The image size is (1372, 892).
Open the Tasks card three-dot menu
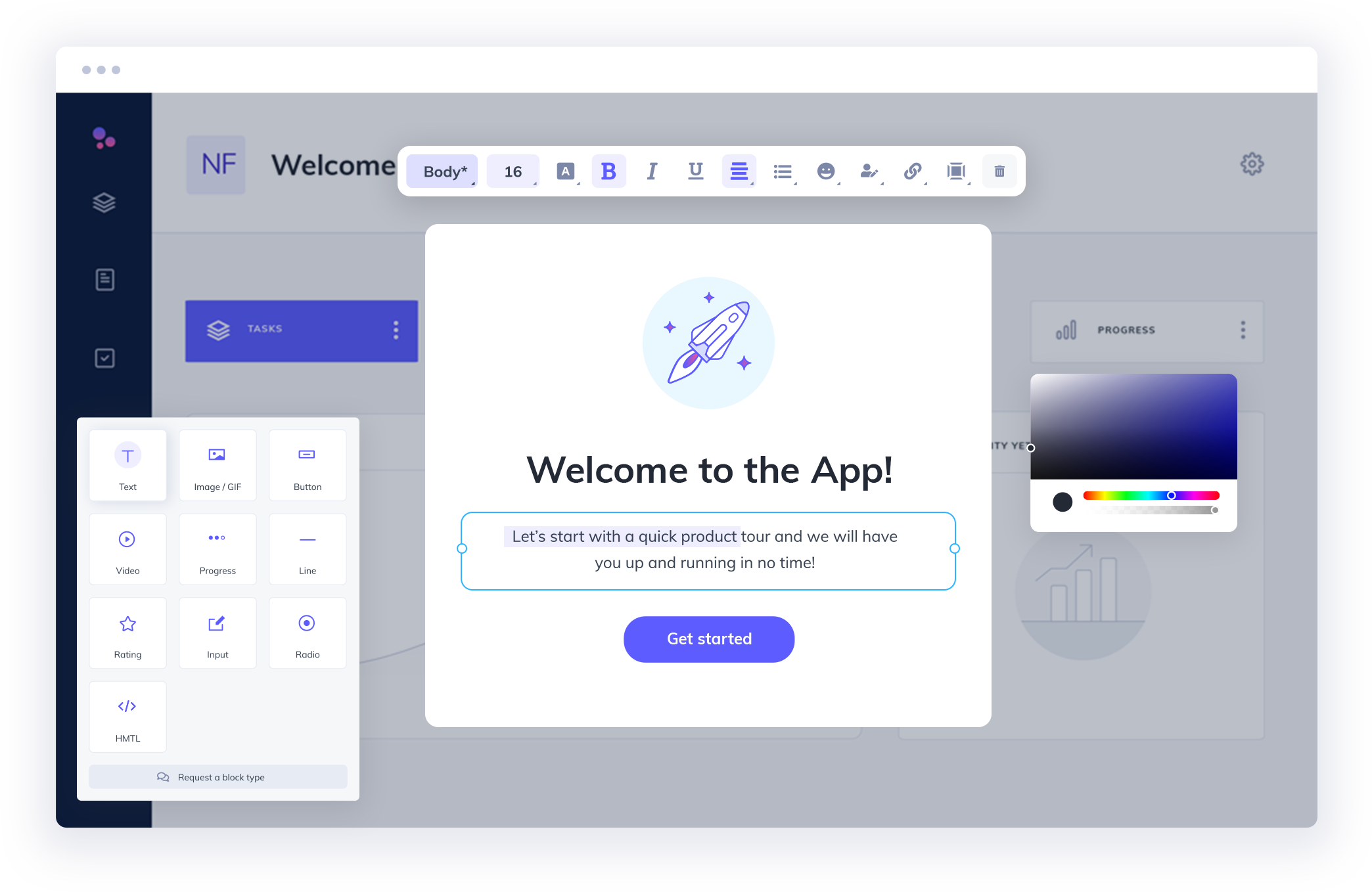(396, 330)
